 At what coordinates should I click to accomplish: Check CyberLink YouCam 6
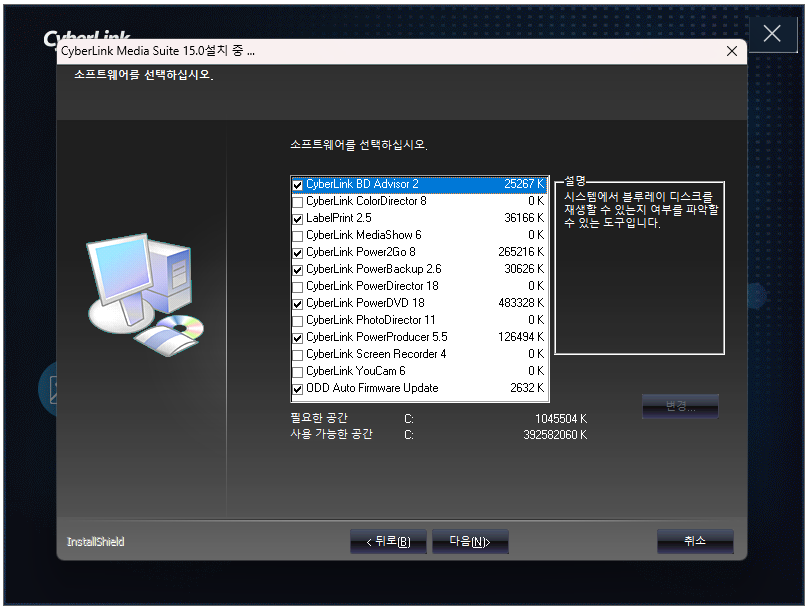point(296,372)
